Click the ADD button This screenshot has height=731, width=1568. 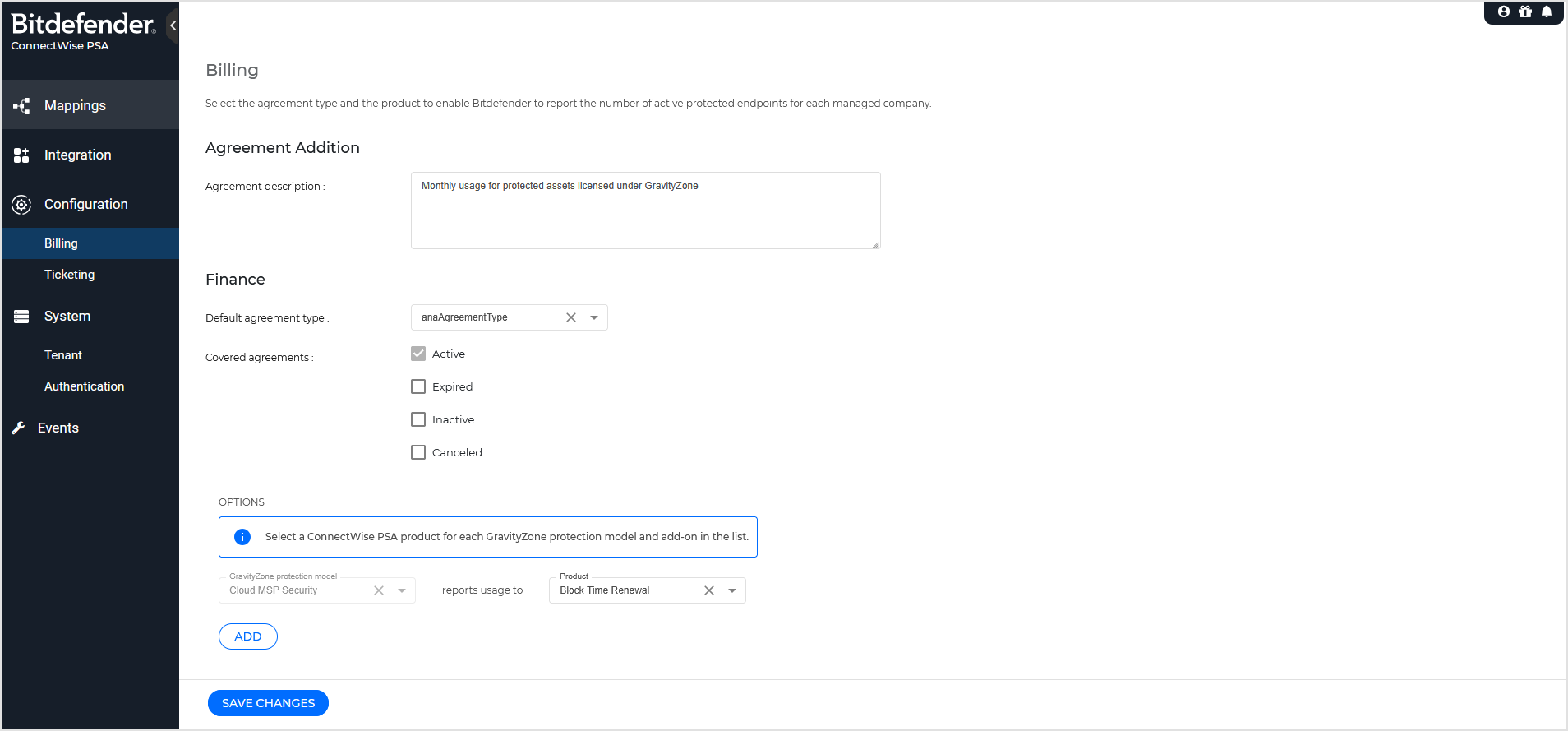point(248,636)
